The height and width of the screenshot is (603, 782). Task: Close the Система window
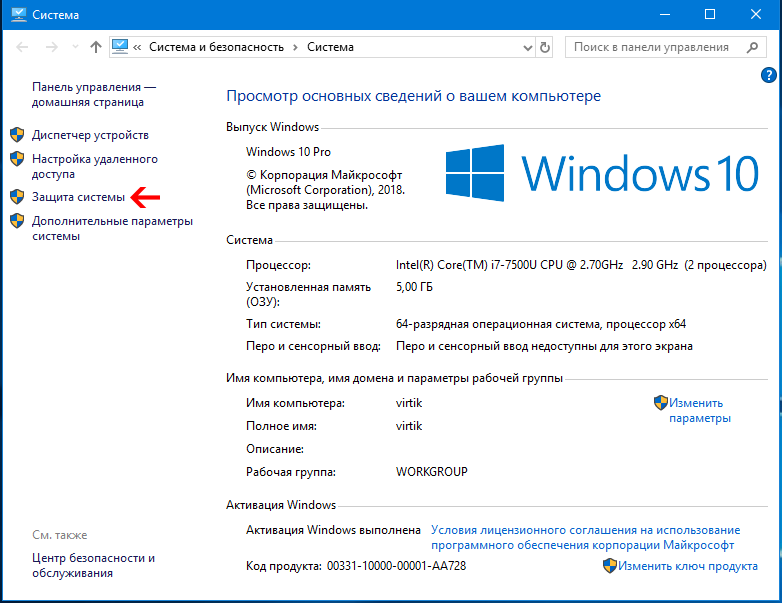pos(756,14)
